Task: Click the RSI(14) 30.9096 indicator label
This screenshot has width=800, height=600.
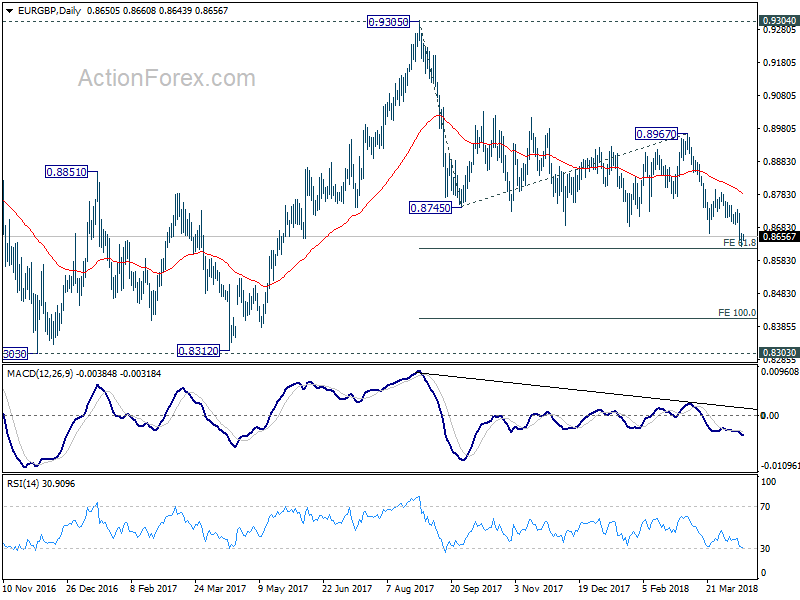Action: pyautogui.click(x=41, y=484)
